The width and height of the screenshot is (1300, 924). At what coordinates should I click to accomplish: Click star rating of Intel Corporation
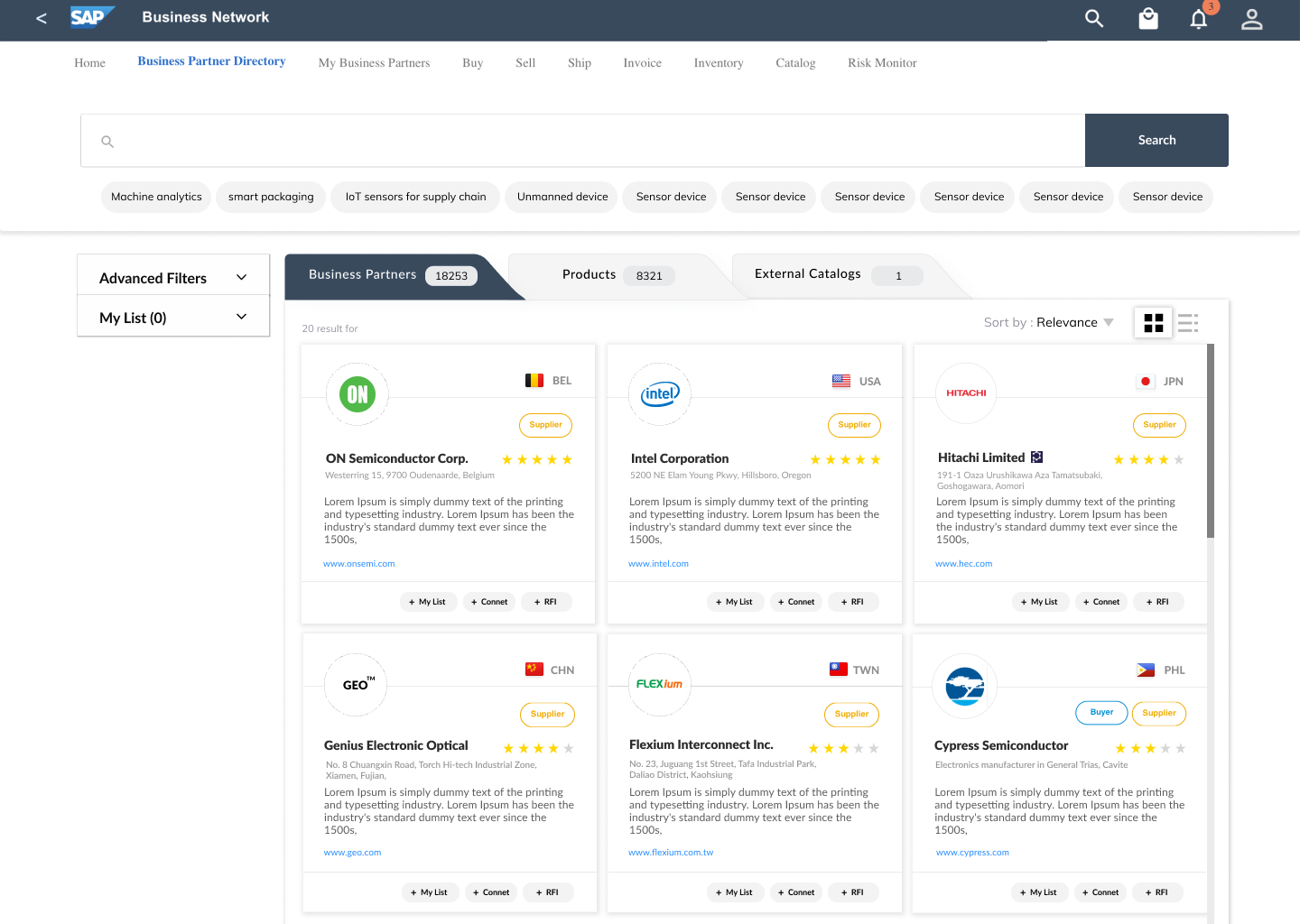[x=845, y=460]
